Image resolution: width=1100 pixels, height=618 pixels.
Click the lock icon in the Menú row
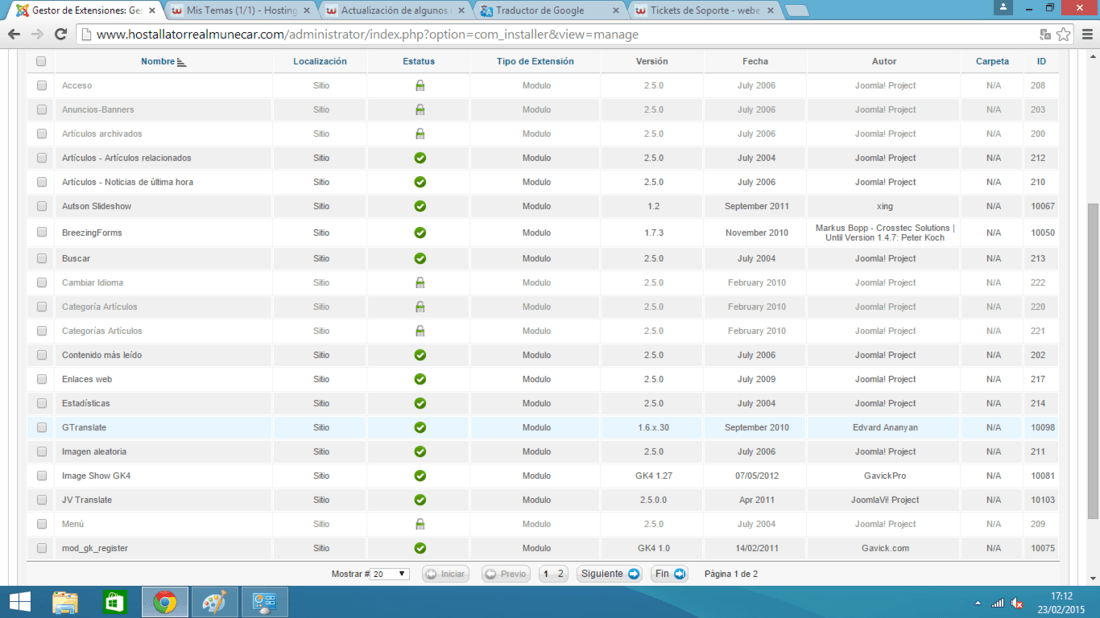point(420,524)
